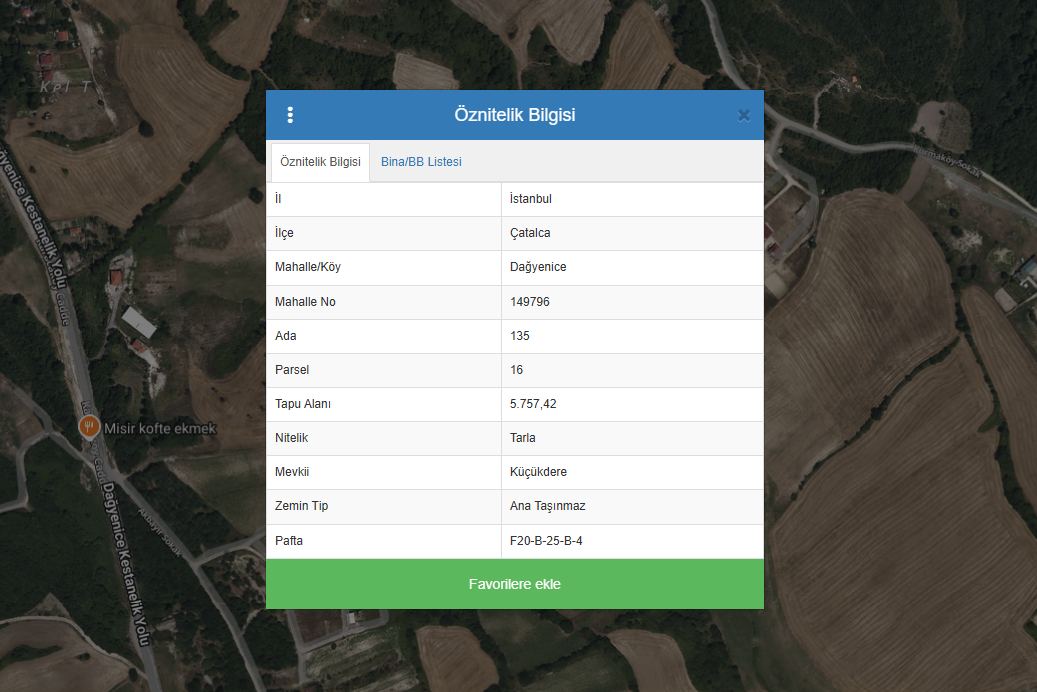Click the Misir kofte ekmek restaurant pin
The width and height of the screenshot is (1037, 692).
click(89, 427)
